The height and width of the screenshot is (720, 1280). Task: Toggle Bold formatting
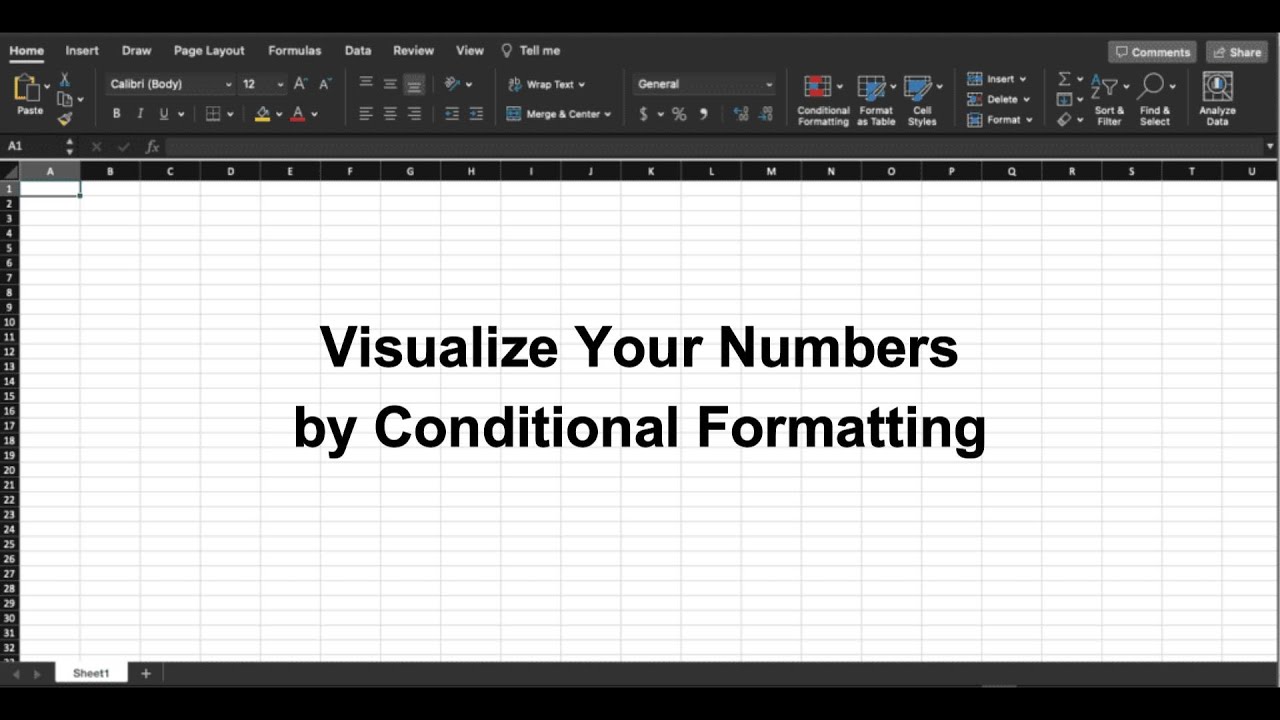116,114
